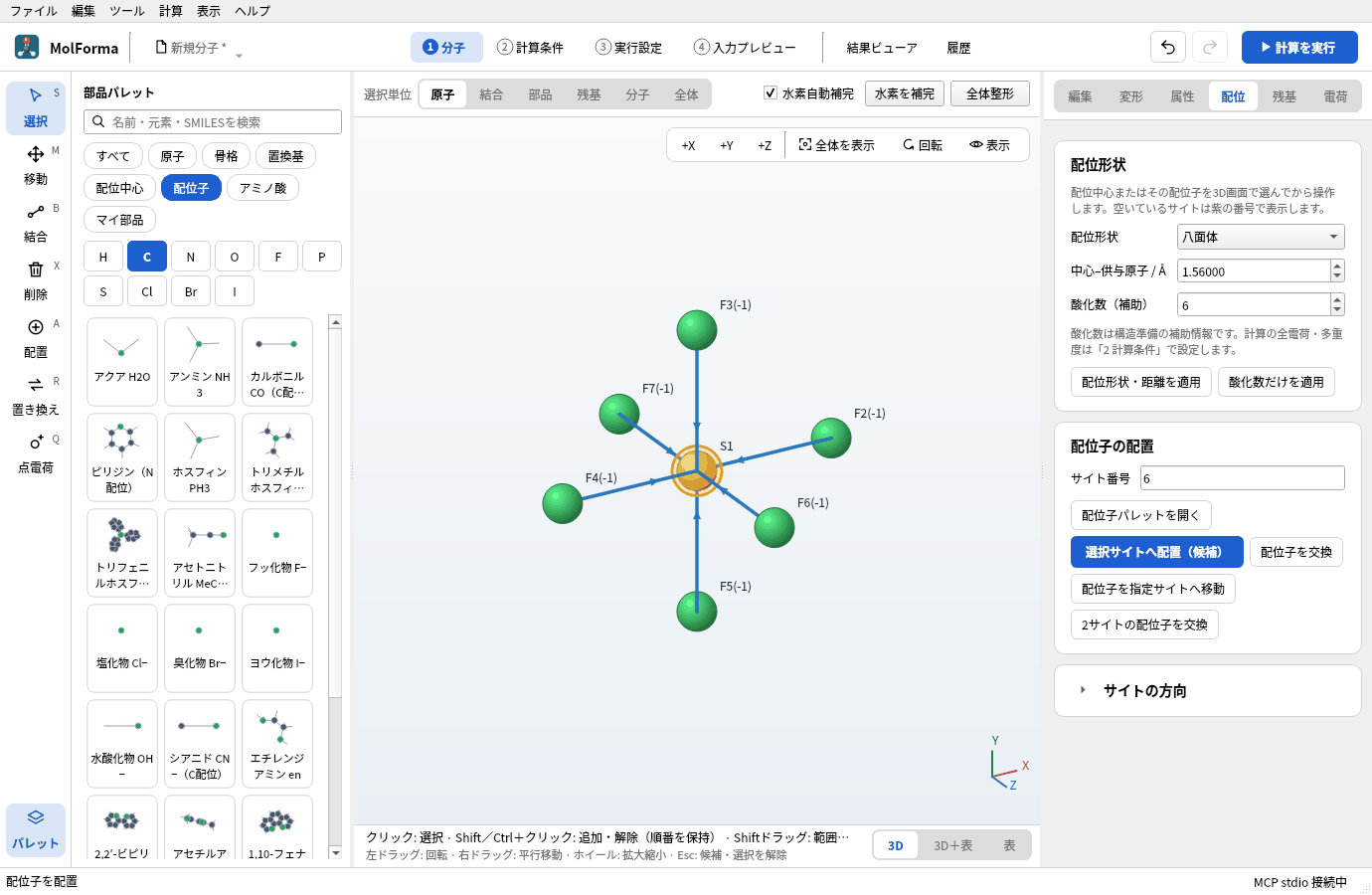This screenshot has height=895, width=1372.
Task: Click the undo arrow button
Action: point(1168,47)
